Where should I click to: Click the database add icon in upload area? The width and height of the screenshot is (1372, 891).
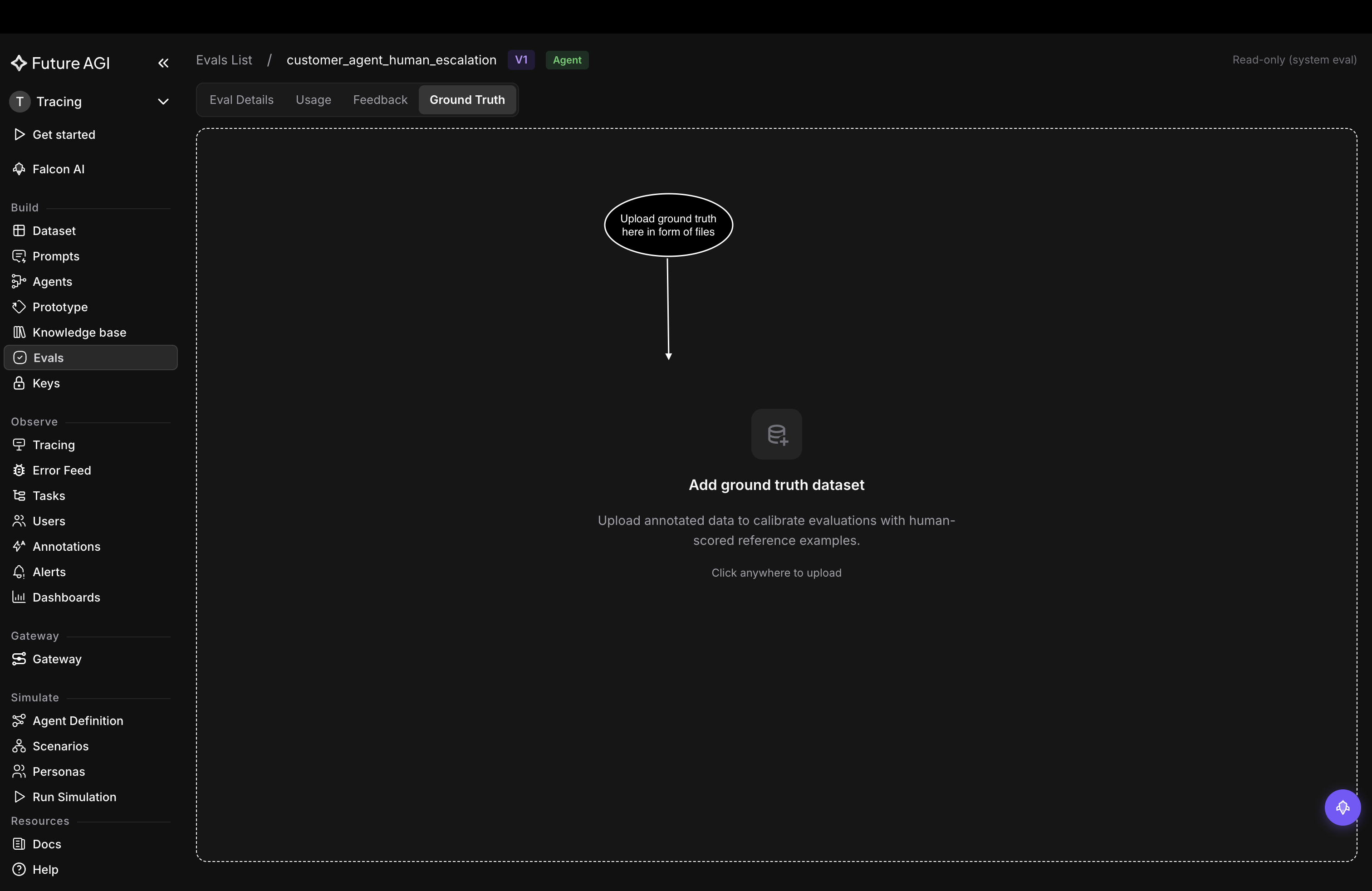[776, 434]
